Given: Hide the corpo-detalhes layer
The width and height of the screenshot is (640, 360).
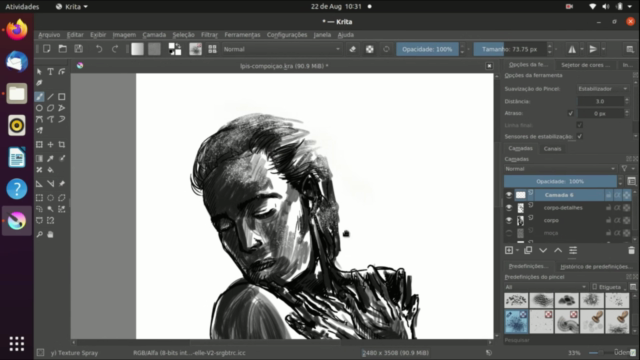Looking at the screenshot, I should pos(509,208).
